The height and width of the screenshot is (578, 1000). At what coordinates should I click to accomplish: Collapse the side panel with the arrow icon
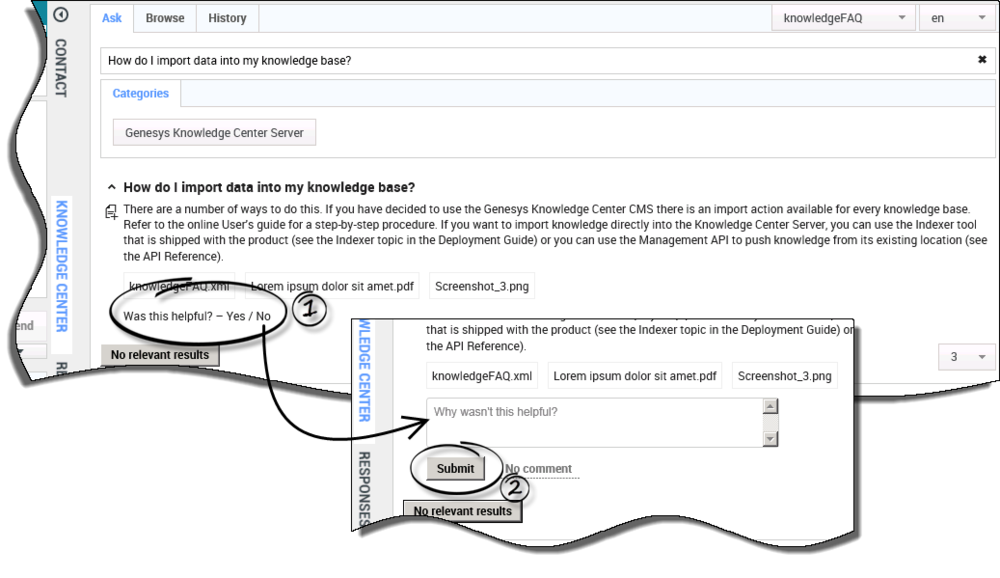pyautogui.click(x=62, y=15)
